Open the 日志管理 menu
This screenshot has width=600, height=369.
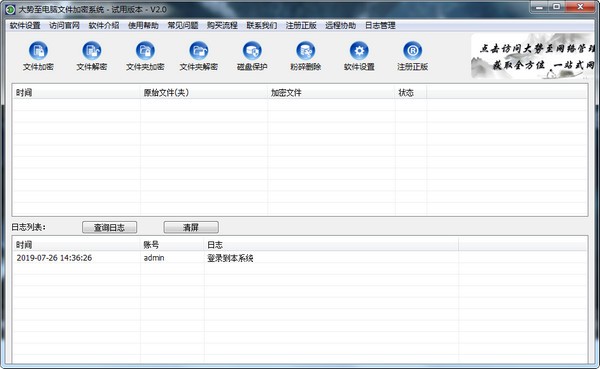(x=380, y=25)
